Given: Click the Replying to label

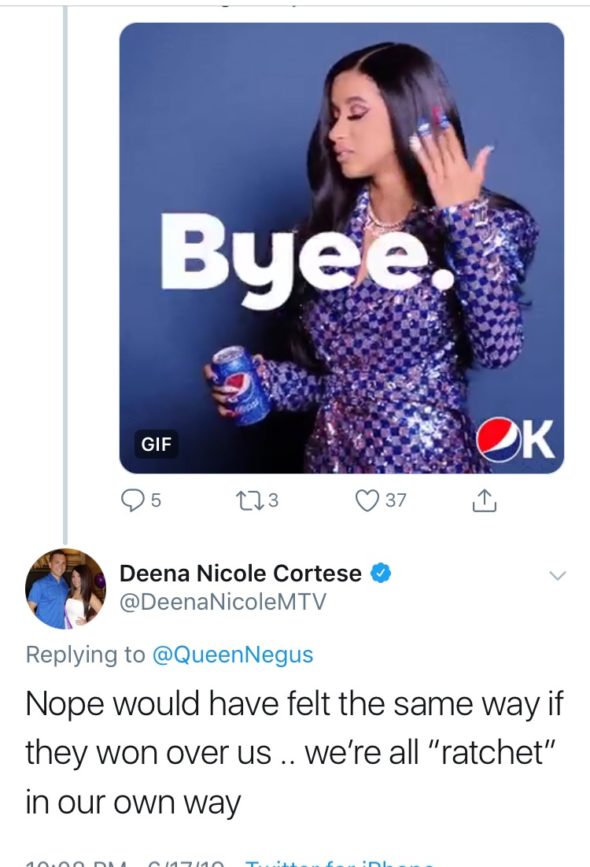Looking at the screenshot, I should click(x=85, y=655).
